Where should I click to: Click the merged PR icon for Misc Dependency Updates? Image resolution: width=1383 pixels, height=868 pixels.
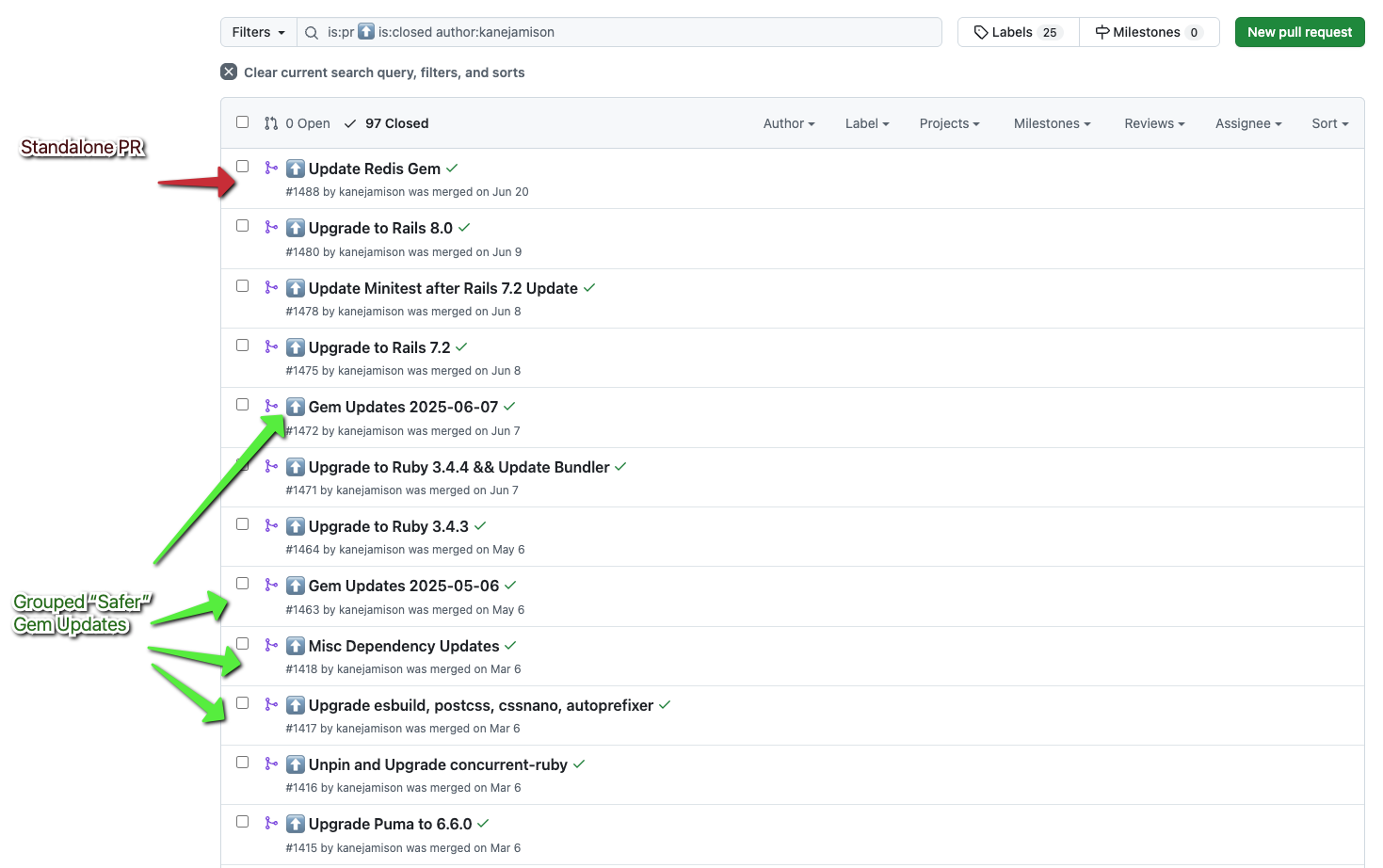point(271,645)
